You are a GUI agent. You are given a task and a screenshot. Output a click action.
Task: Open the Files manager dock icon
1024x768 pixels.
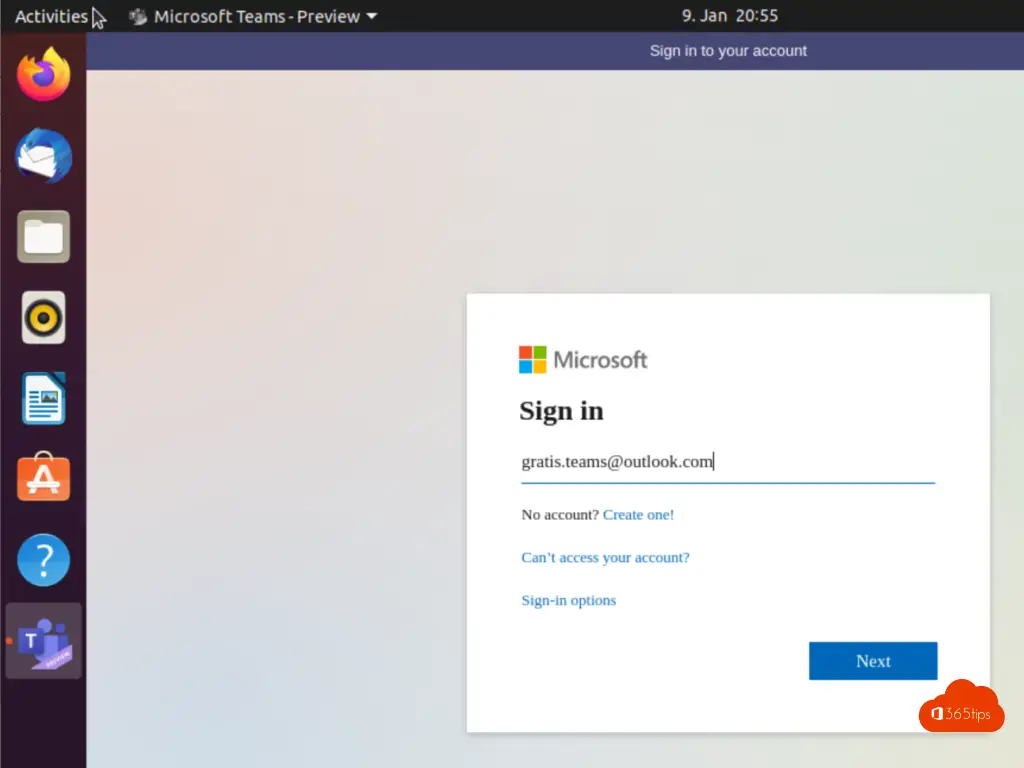pyautogui.click(x=44, y=237)
